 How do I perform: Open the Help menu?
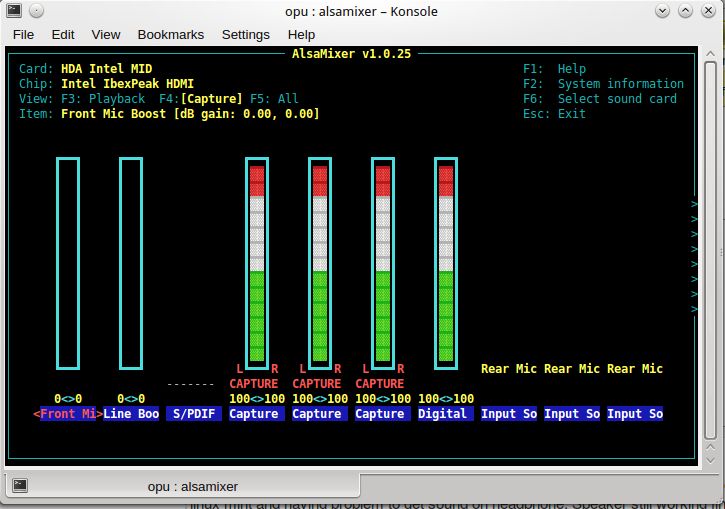tap(301, 35)
